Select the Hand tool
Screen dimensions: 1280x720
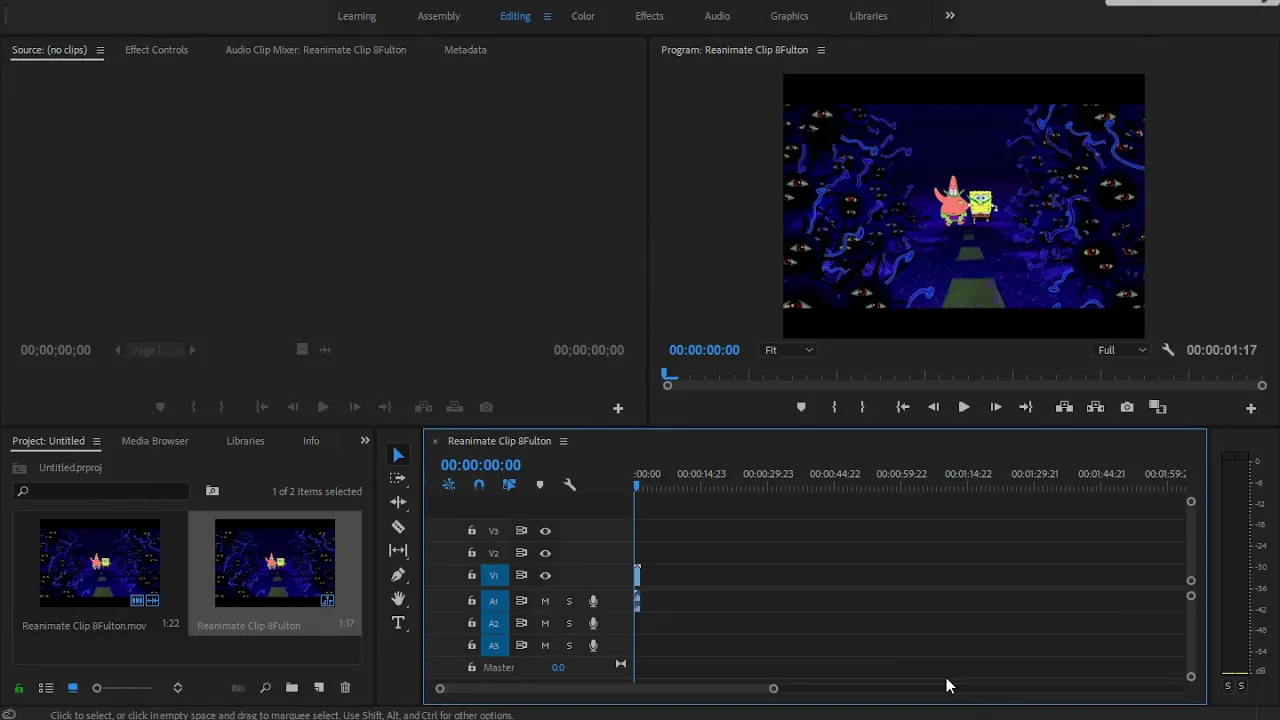pos(398,599)
